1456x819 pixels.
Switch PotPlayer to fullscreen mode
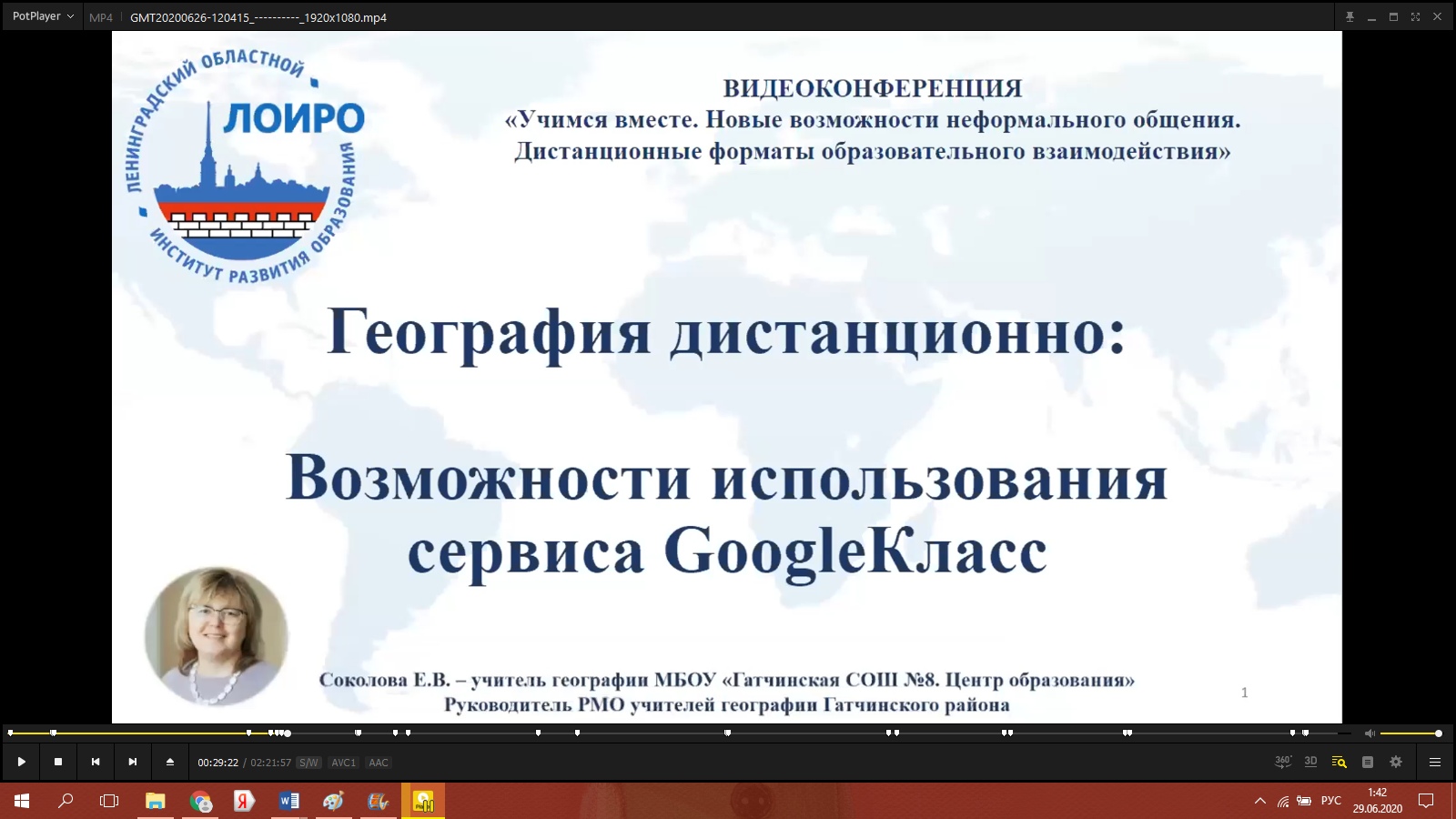coord(1415,16)
